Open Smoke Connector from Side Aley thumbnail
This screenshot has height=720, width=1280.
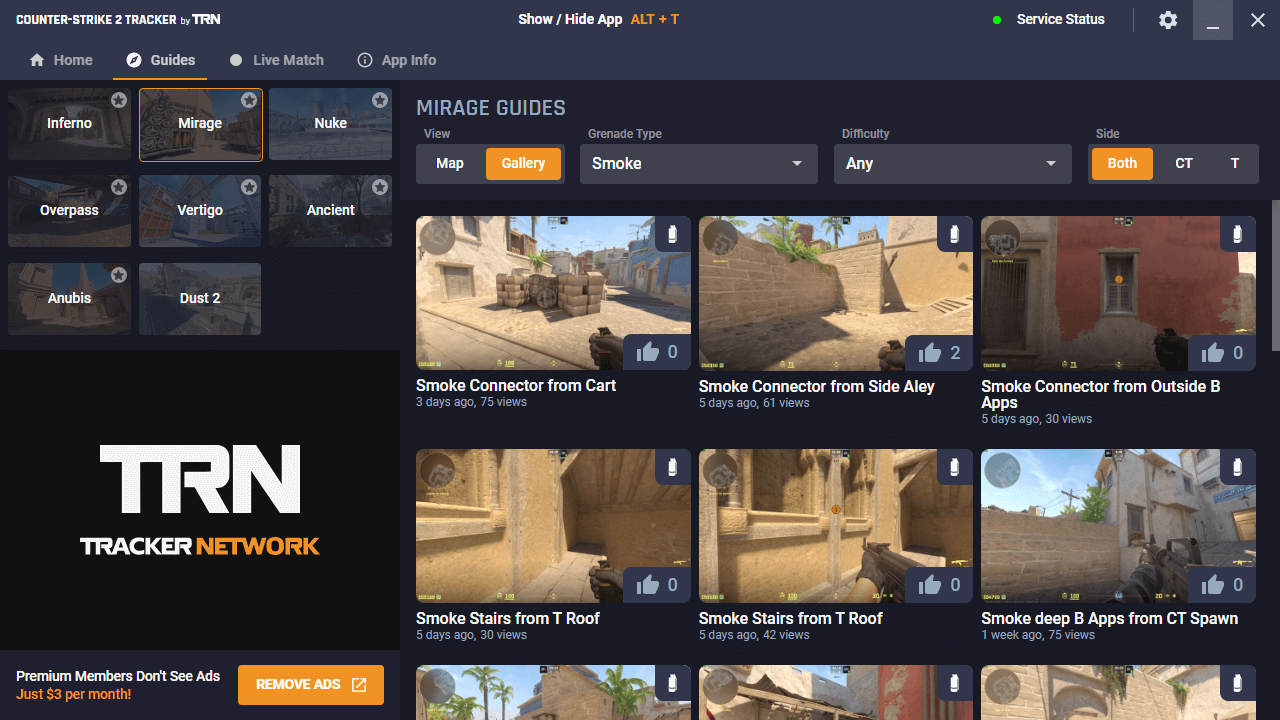836,294
